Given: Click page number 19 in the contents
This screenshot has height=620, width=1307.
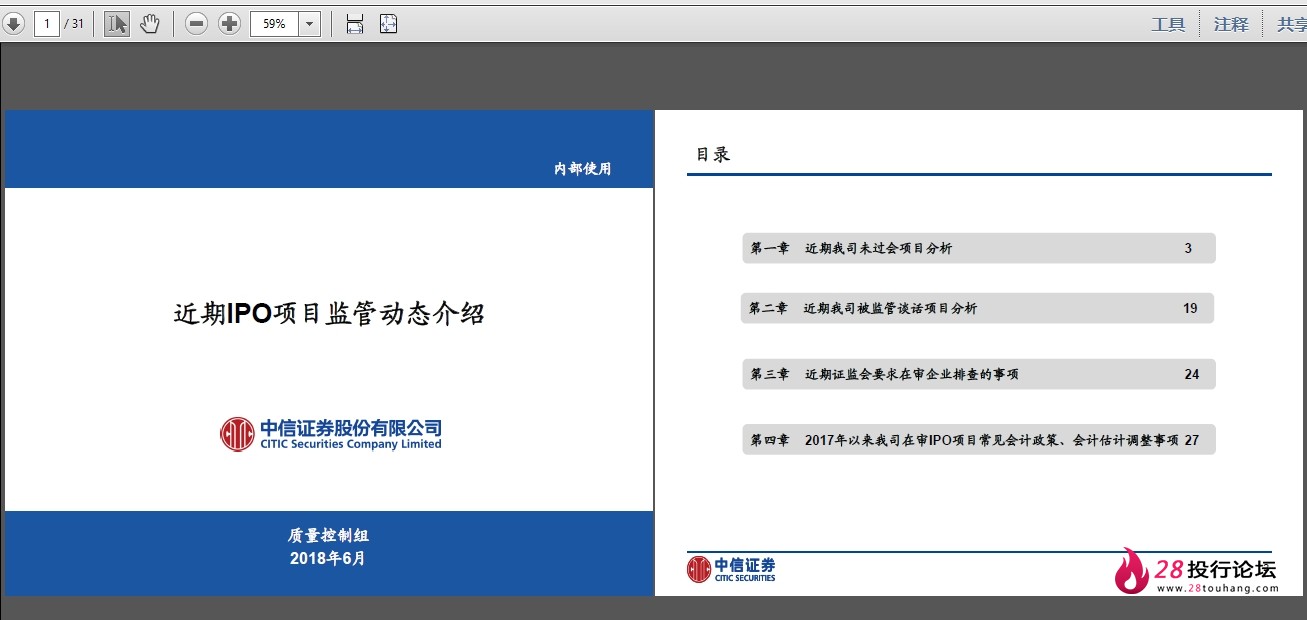Looking at the screenshot, I should pyautogui.click(x=1190, y=308).
